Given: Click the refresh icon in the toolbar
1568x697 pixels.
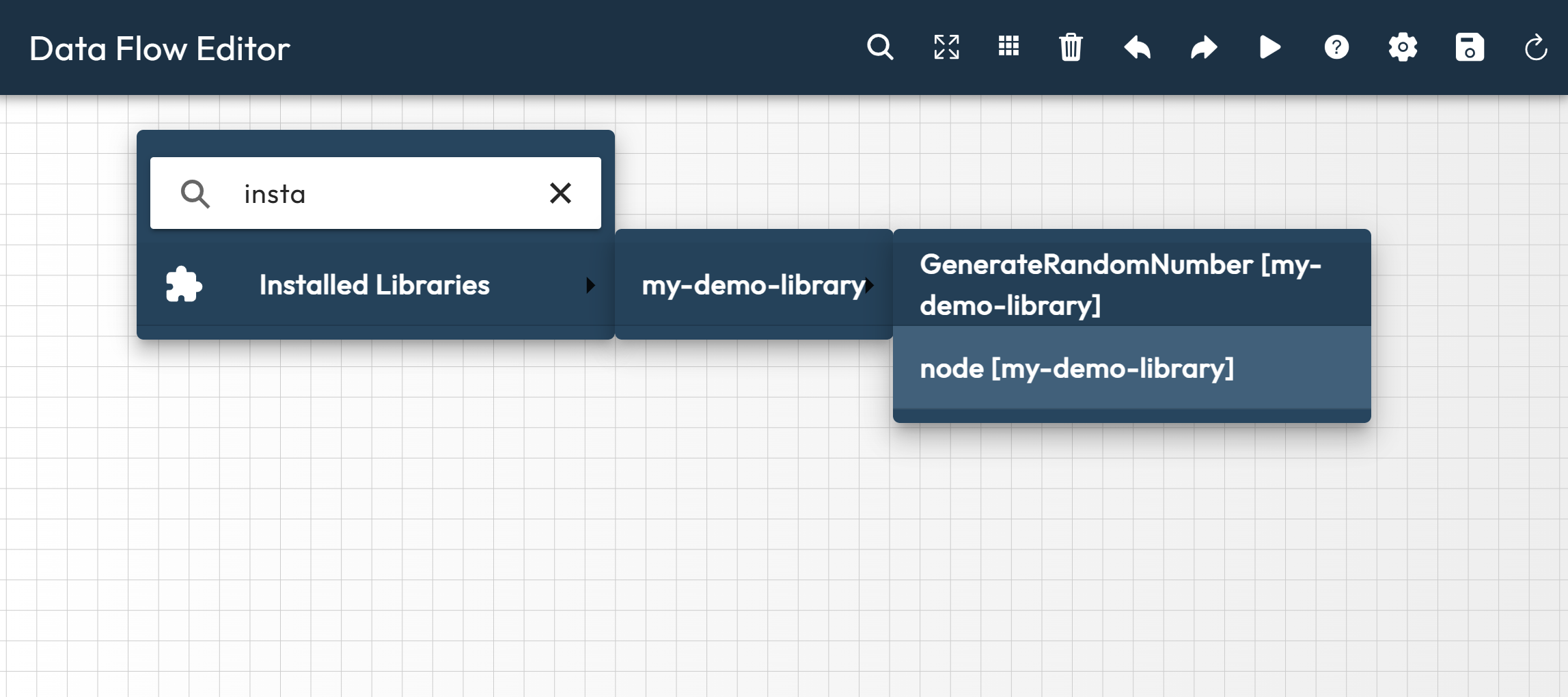Looking at the screenshot, I should coord(1535,48).
